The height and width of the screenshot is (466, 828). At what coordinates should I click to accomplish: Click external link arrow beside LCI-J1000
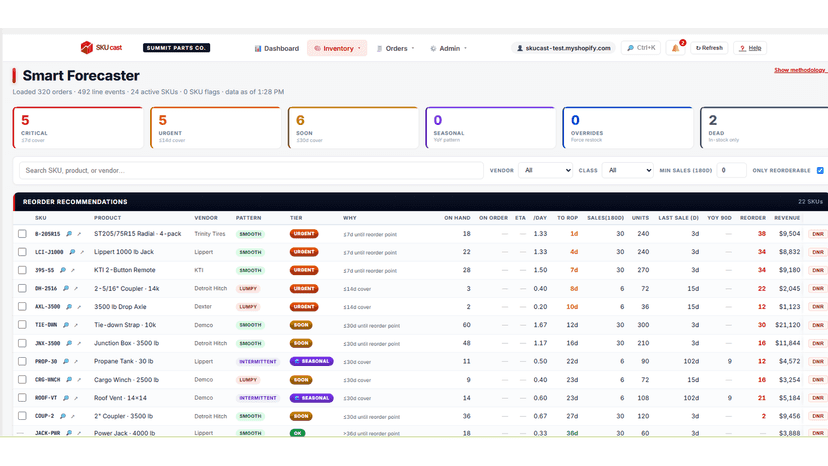(82, 252)
